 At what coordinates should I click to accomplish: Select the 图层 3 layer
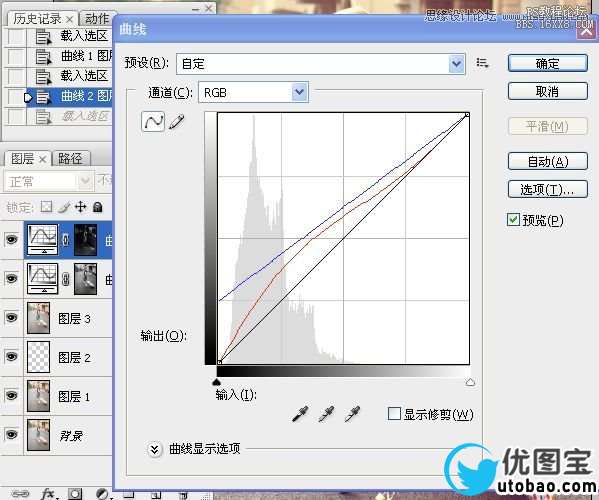pyautogui.click(x=68, y=318)
